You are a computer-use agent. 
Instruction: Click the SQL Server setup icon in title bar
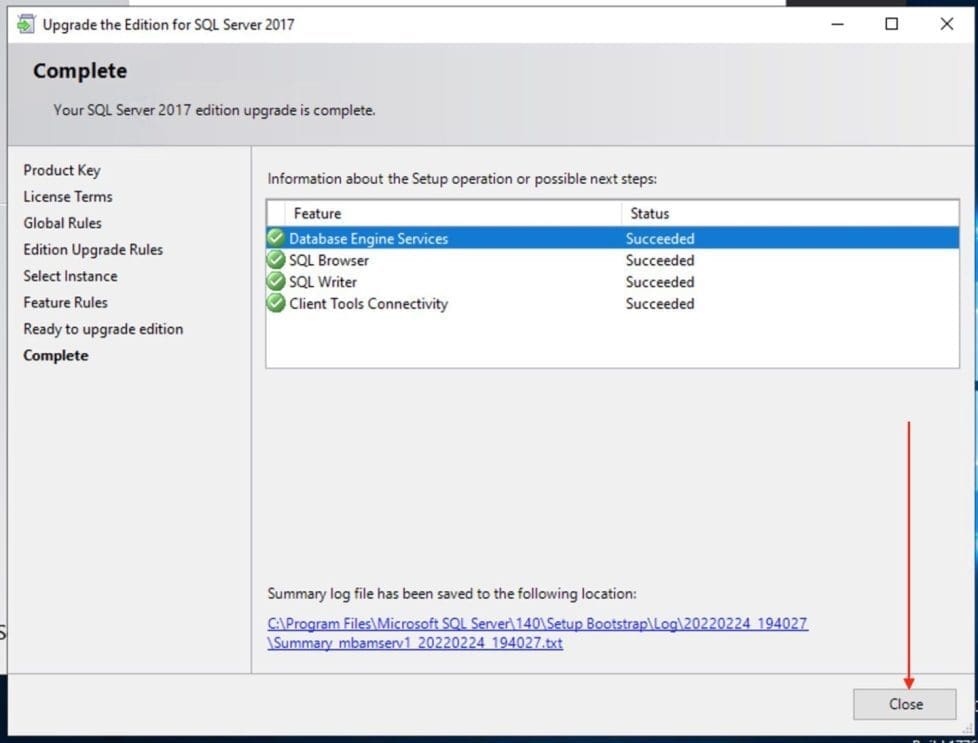tap(25, 24)
